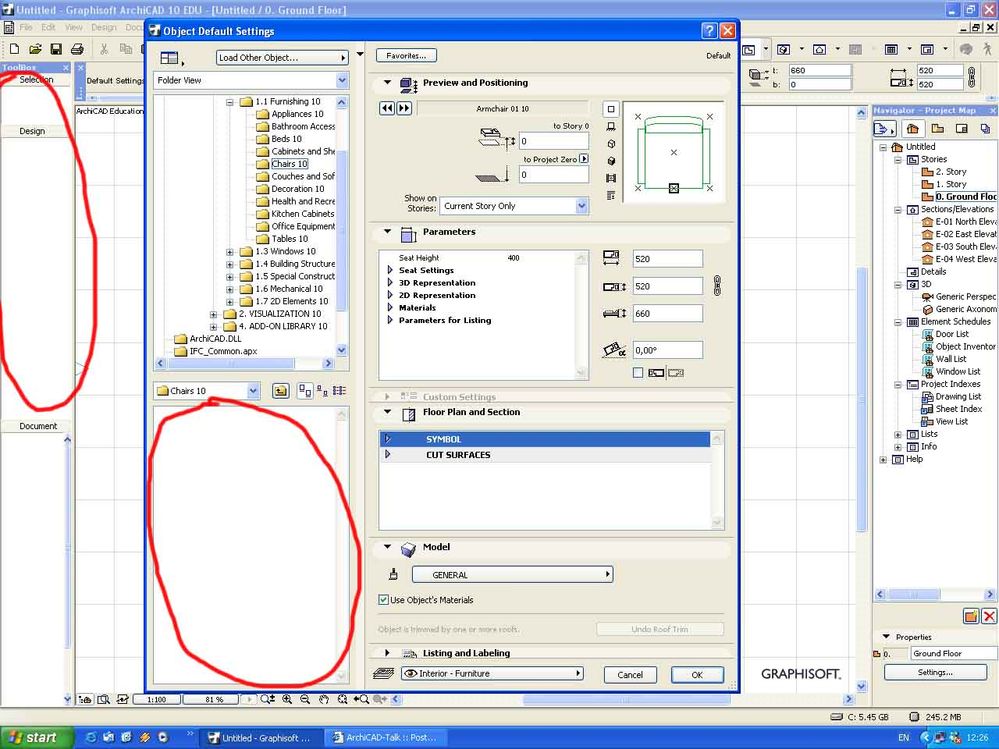Open the Design menu

103,27
